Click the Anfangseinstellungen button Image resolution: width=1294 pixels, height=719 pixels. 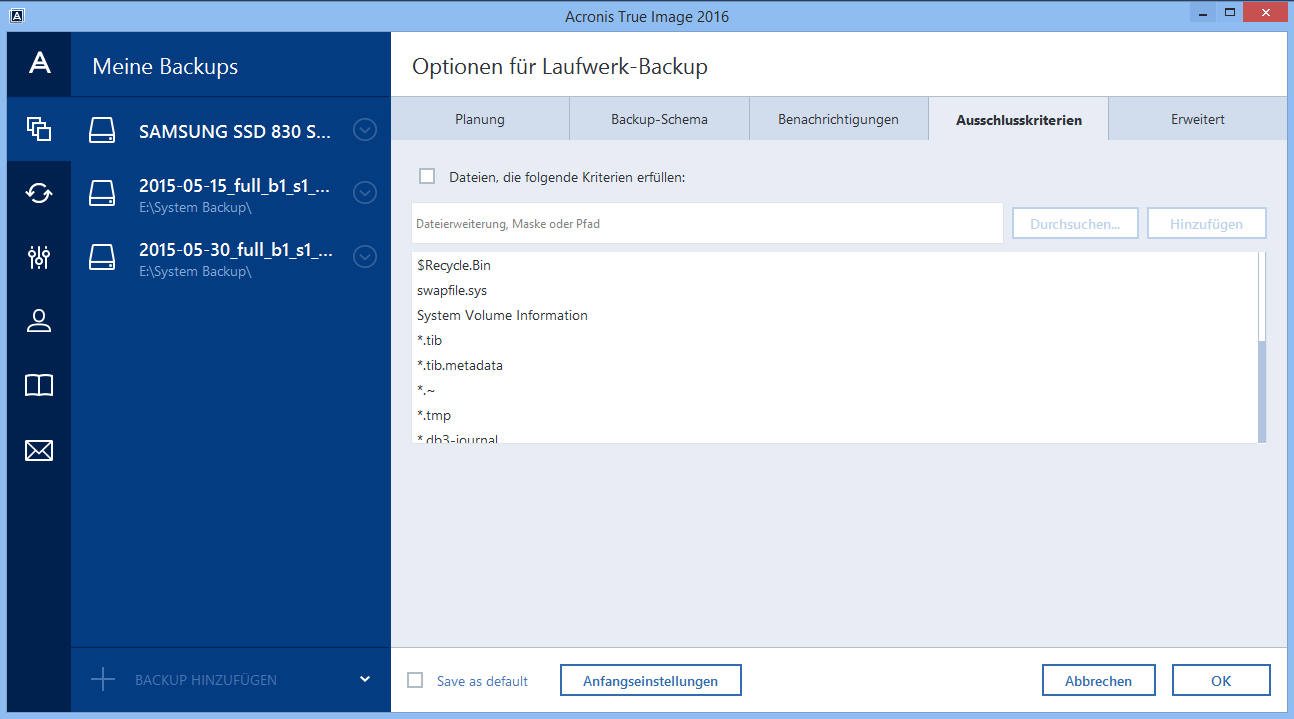(650, 681)
